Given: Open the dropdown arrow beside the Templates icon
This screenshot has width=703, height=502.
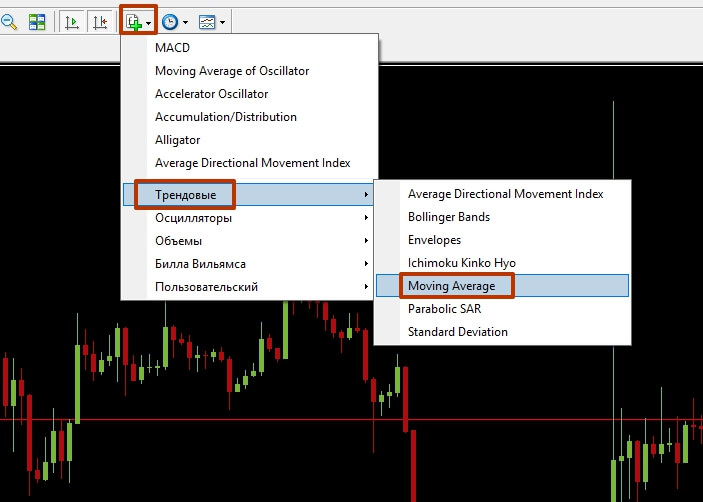Looking at the screenshot, I should pos(222,21).
